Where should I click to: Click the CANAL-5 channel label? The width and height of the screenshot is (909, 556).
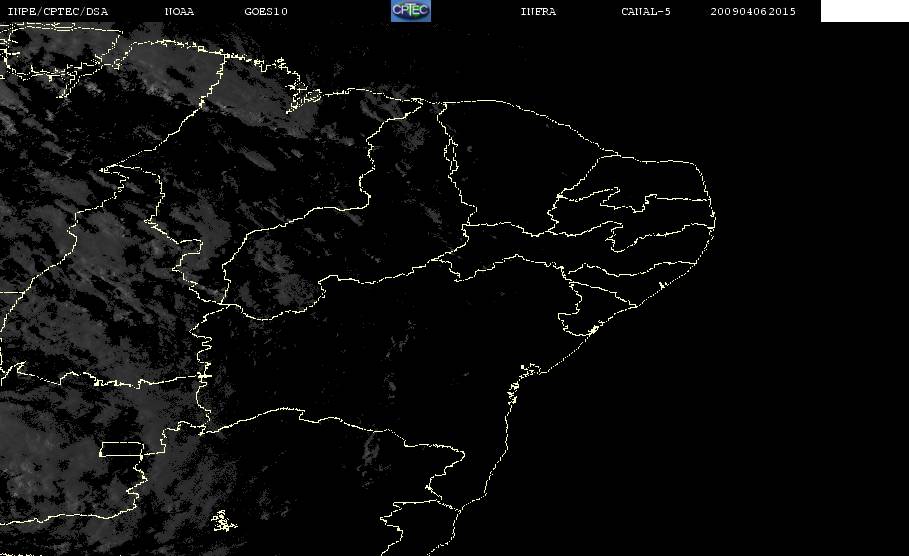pyautogui.click(x=646, y=12)
